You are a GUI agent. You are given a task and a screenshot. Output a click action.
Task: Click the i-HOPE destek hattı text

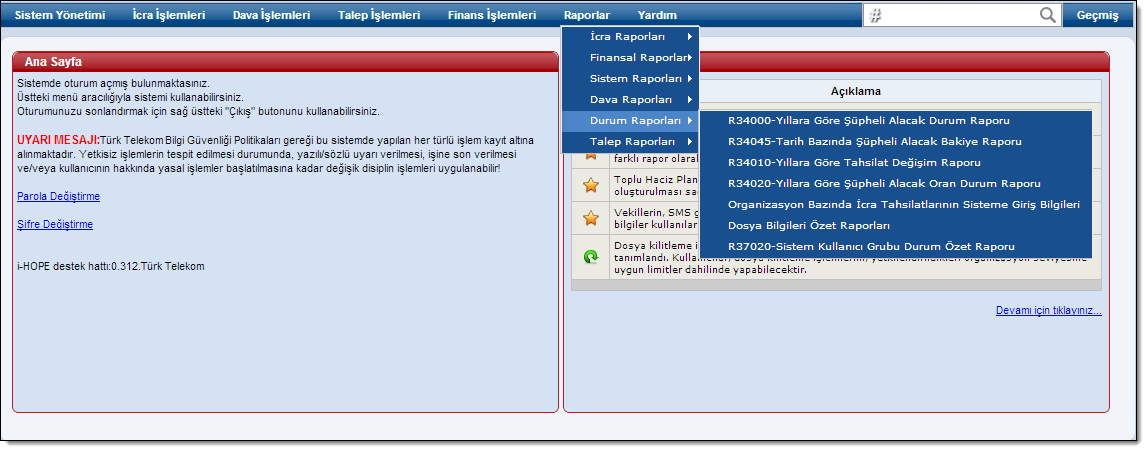pyautogui.click(x=110, y=267)
